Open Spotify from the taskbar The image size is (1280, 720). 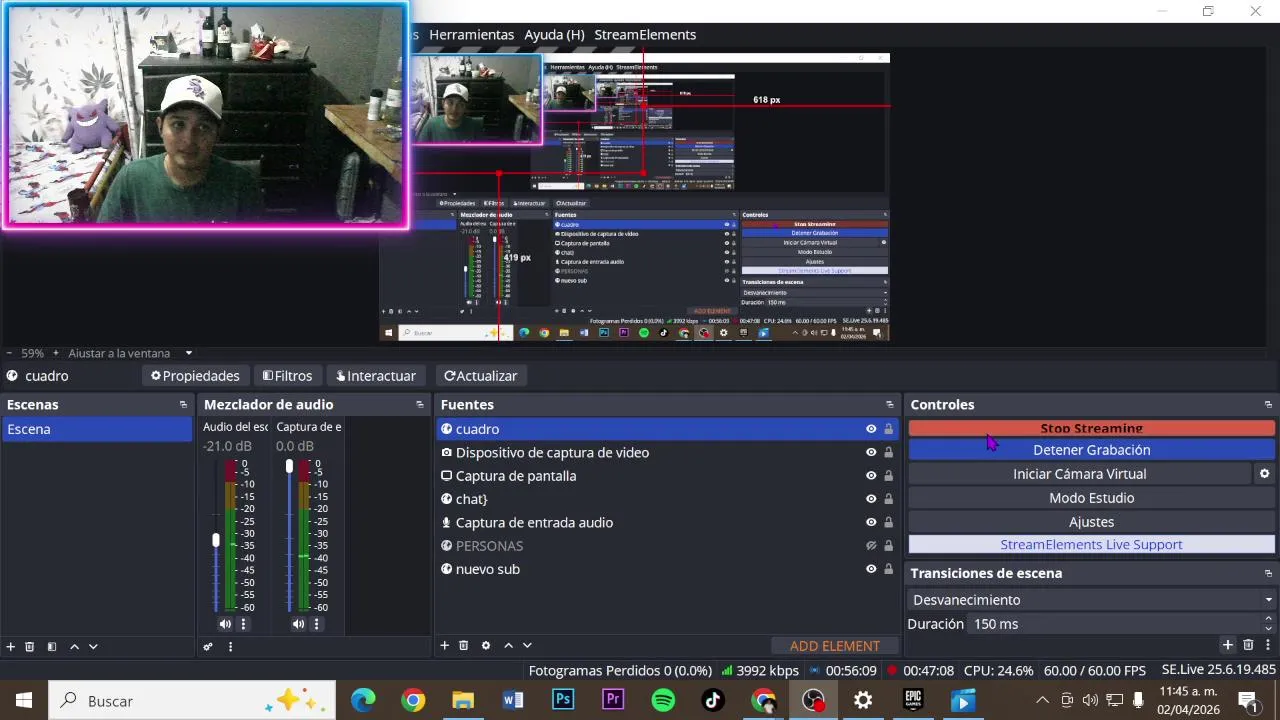663,700
